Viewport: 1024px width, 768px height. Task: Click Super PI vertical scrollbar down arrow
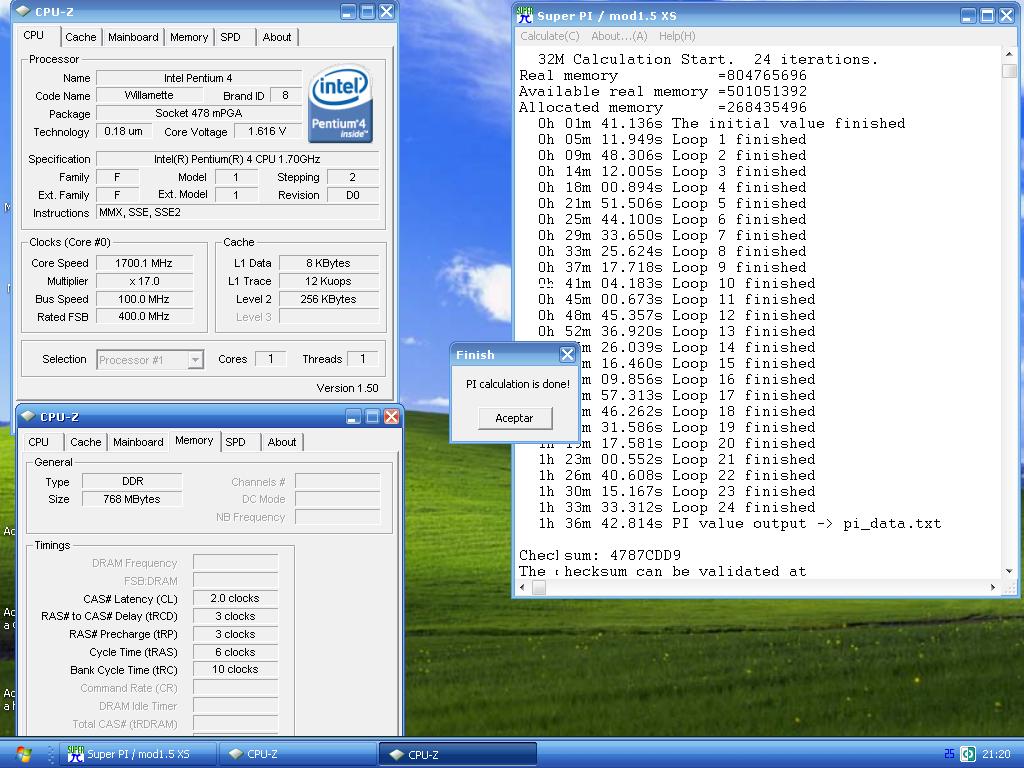click(1010, 571)
